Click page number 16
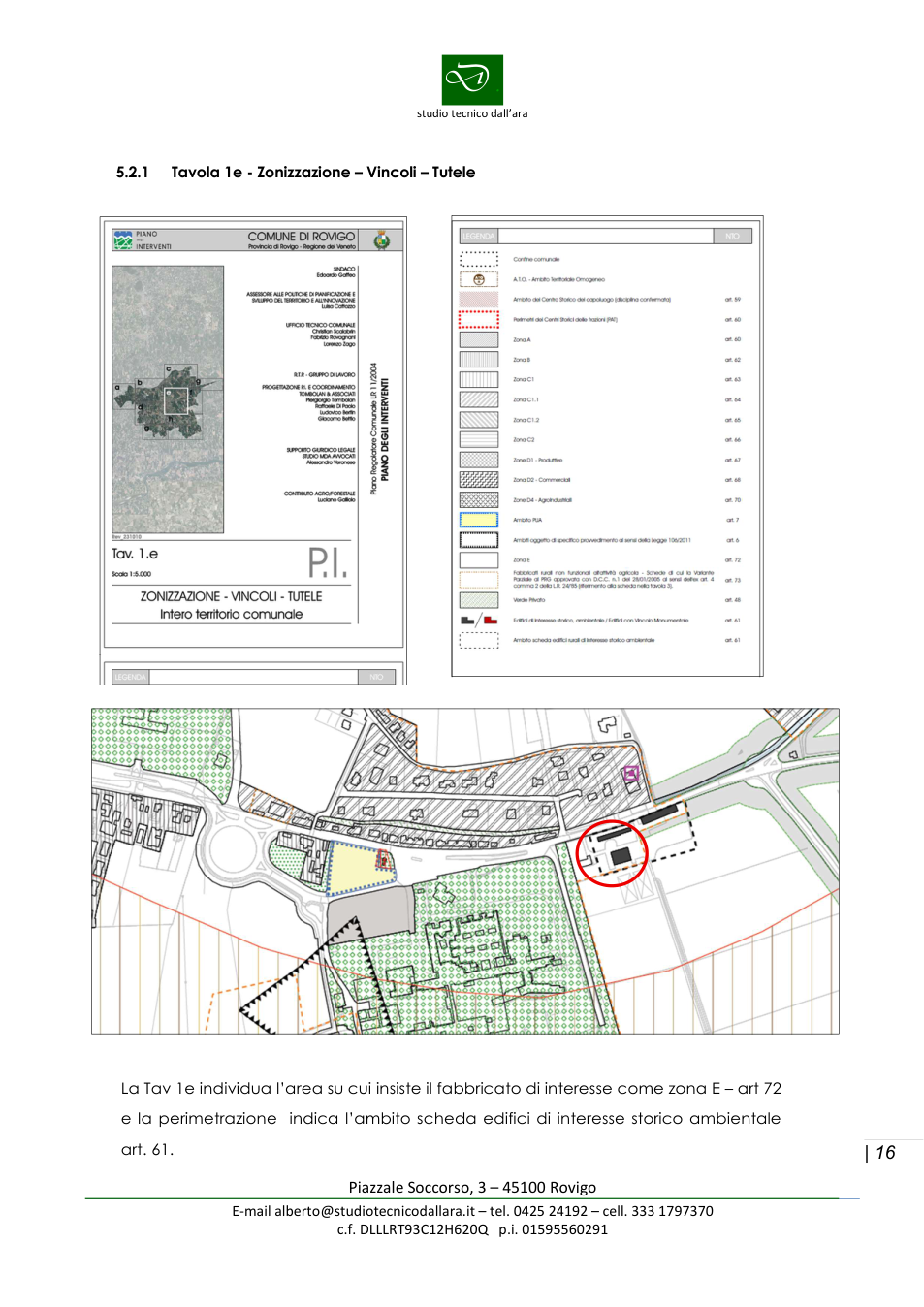Viewport: 924px width, 1307px height. tap(885, 1153)
